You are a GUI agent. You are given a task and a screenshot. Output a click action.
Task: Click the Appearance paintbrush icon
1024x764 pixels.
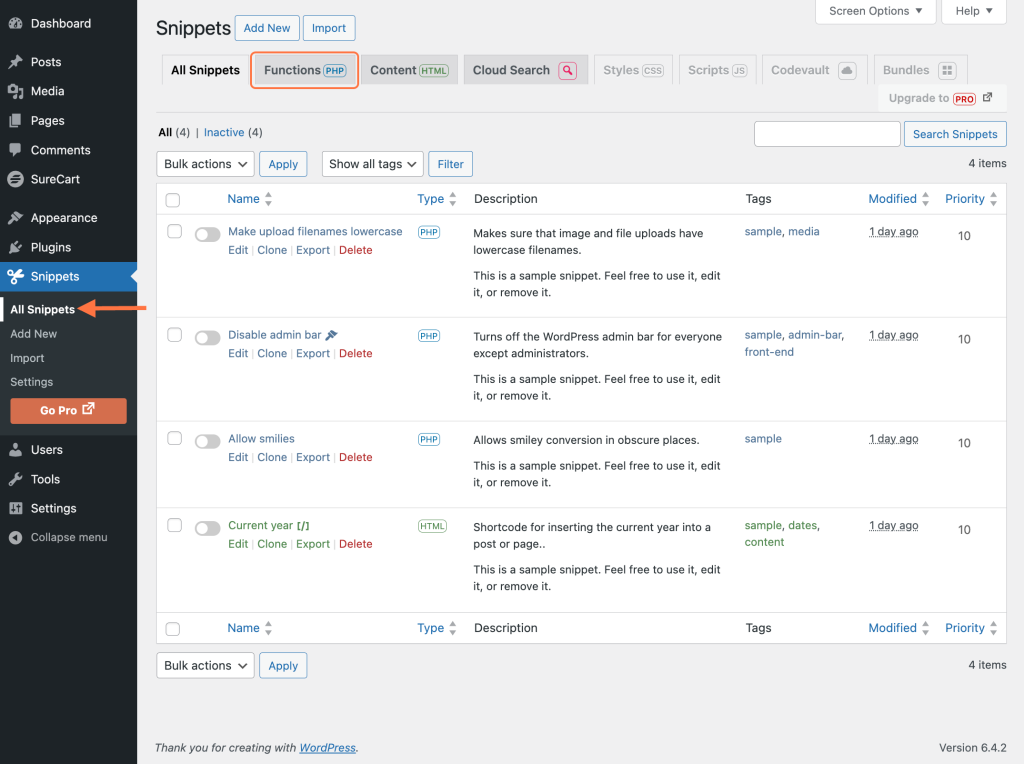[15, 218]
